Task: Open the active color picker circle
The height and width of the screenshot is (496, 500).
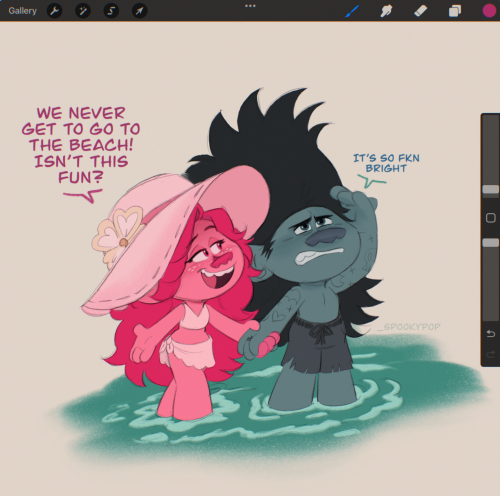Action: (489, 11)
